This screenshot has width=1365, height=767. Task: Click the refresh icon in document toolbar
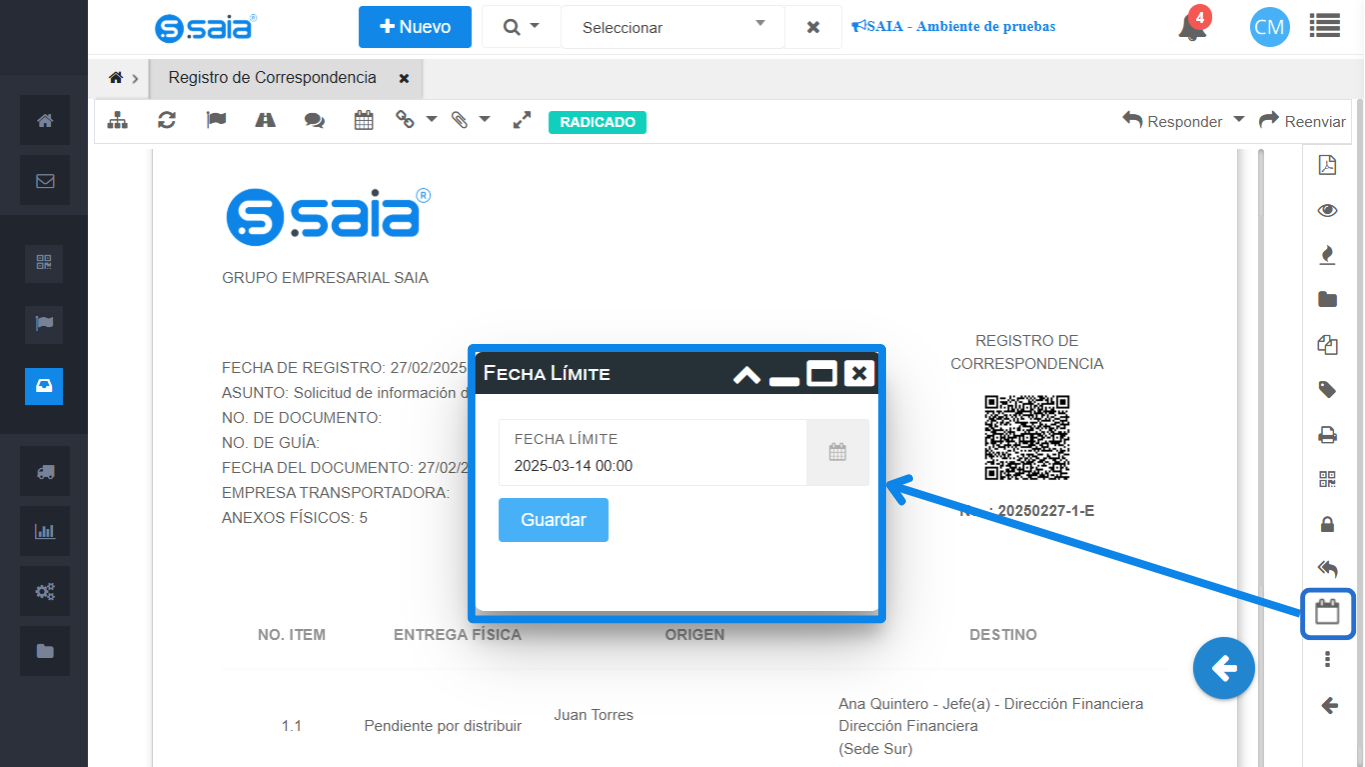(167, 121)
